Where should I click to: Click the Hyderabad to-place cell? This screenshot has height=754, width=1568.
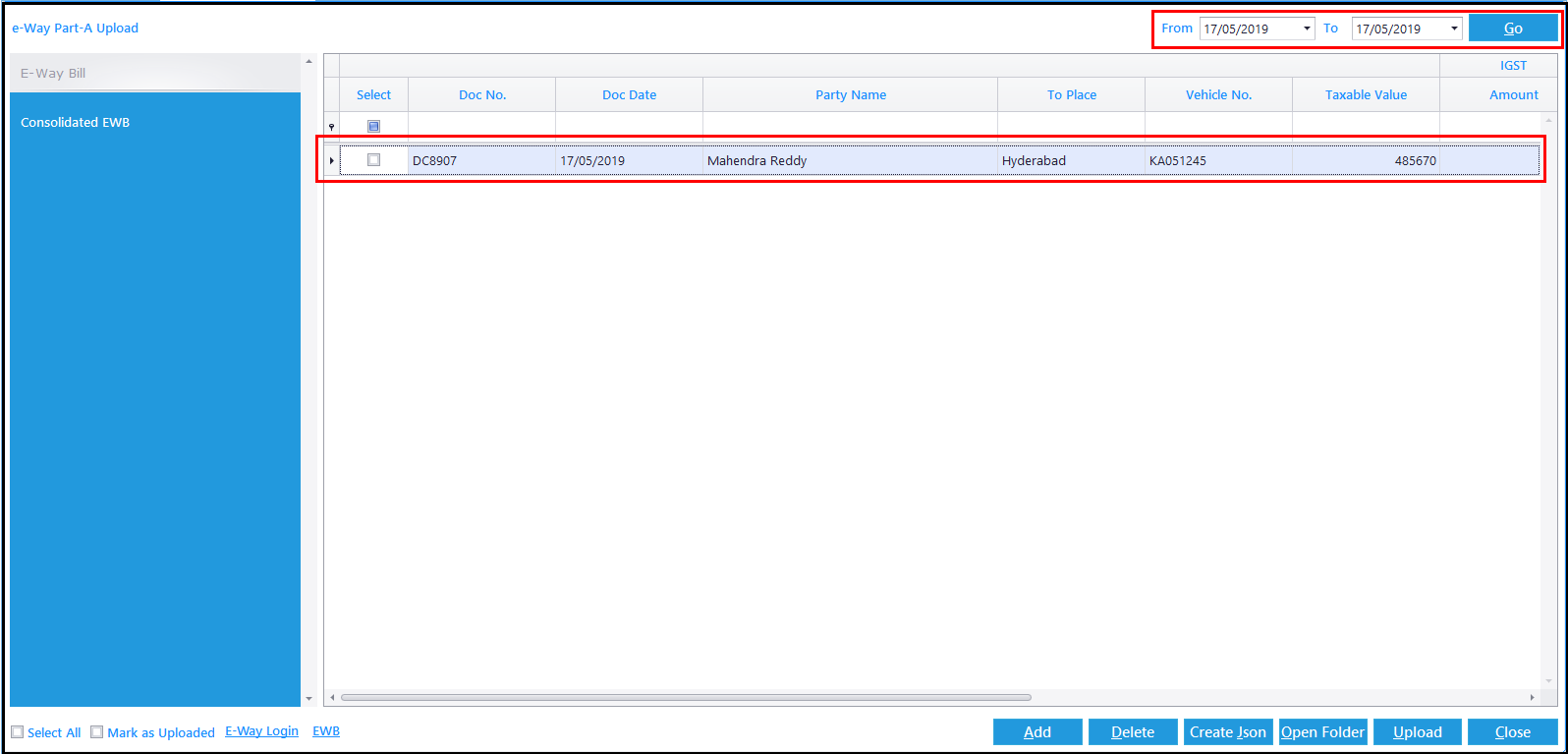click(x=1072, y=160)
